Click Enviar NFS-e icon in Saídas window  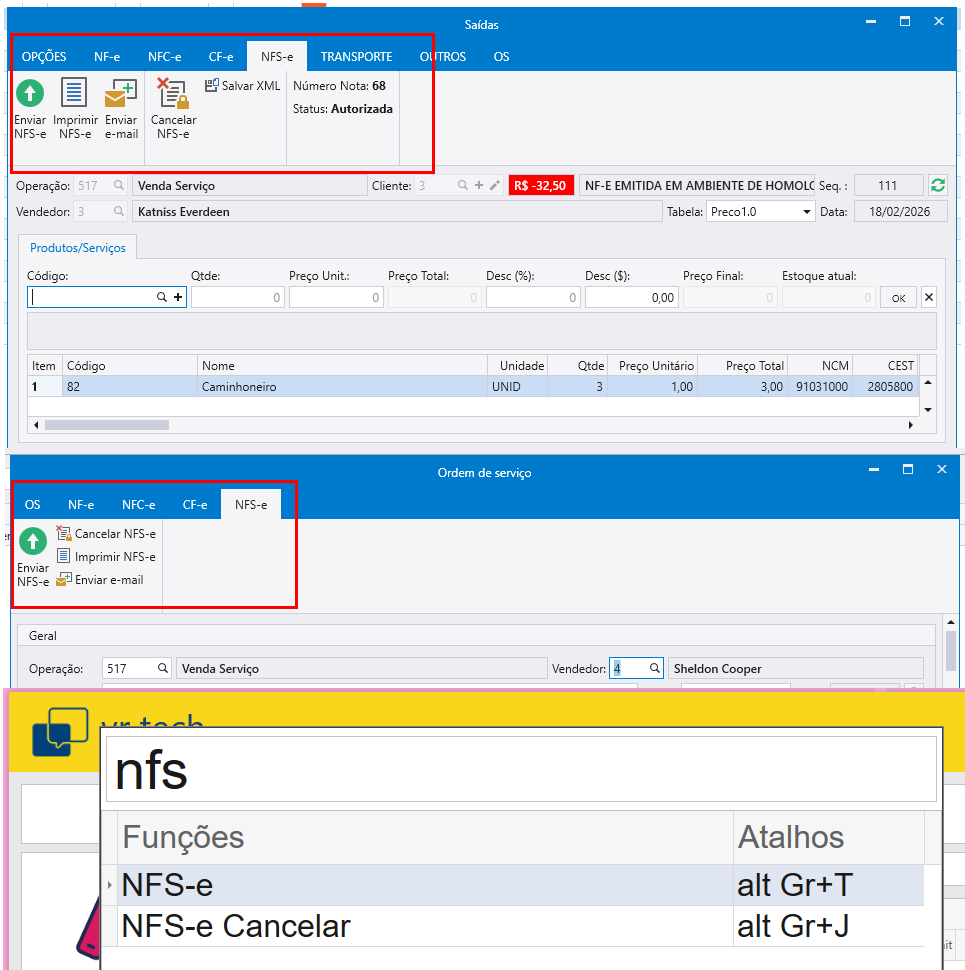[x=30, y=95]
